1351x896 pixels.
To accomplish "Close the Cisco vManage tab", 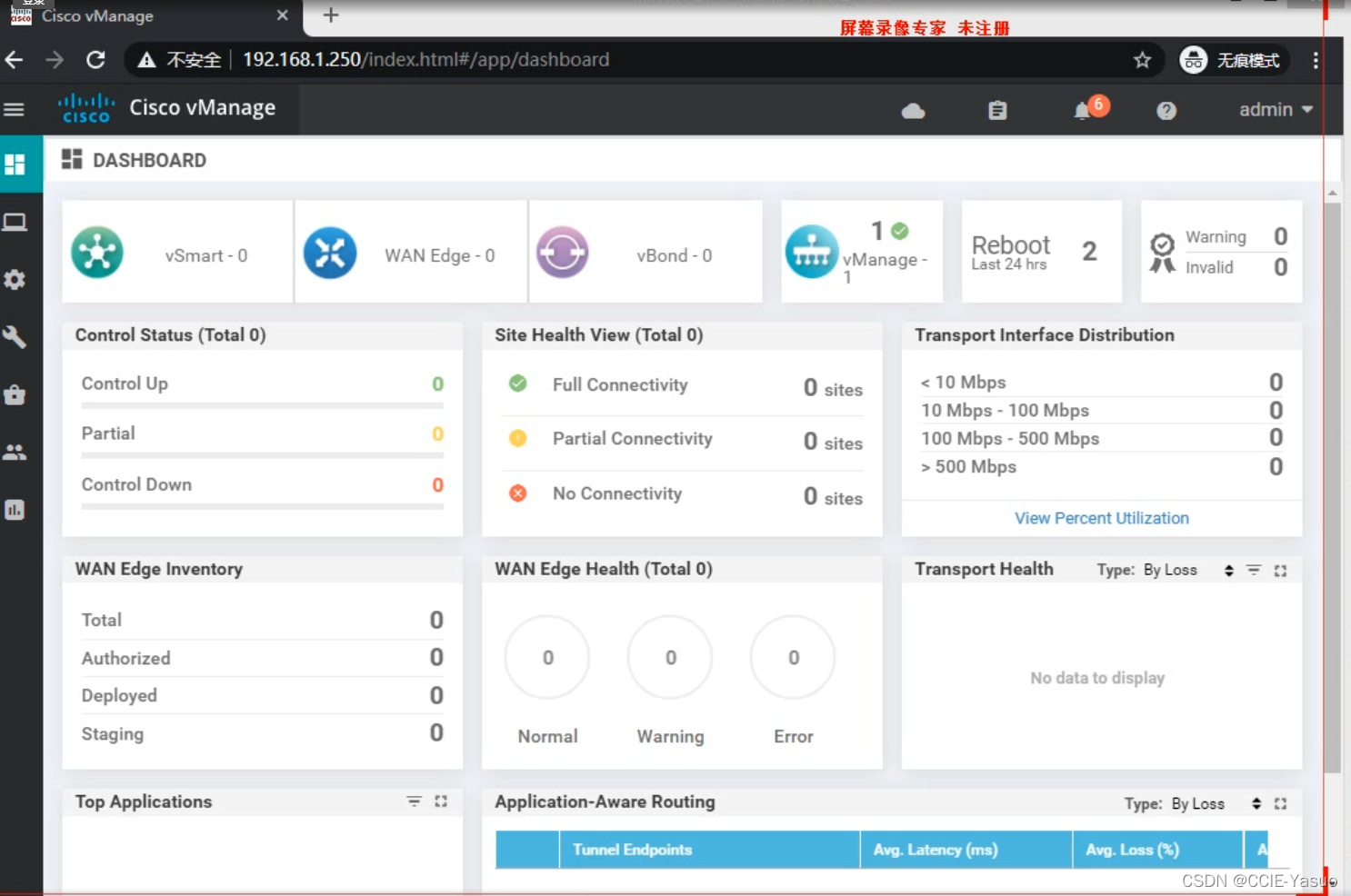I will tap(282, 15).
